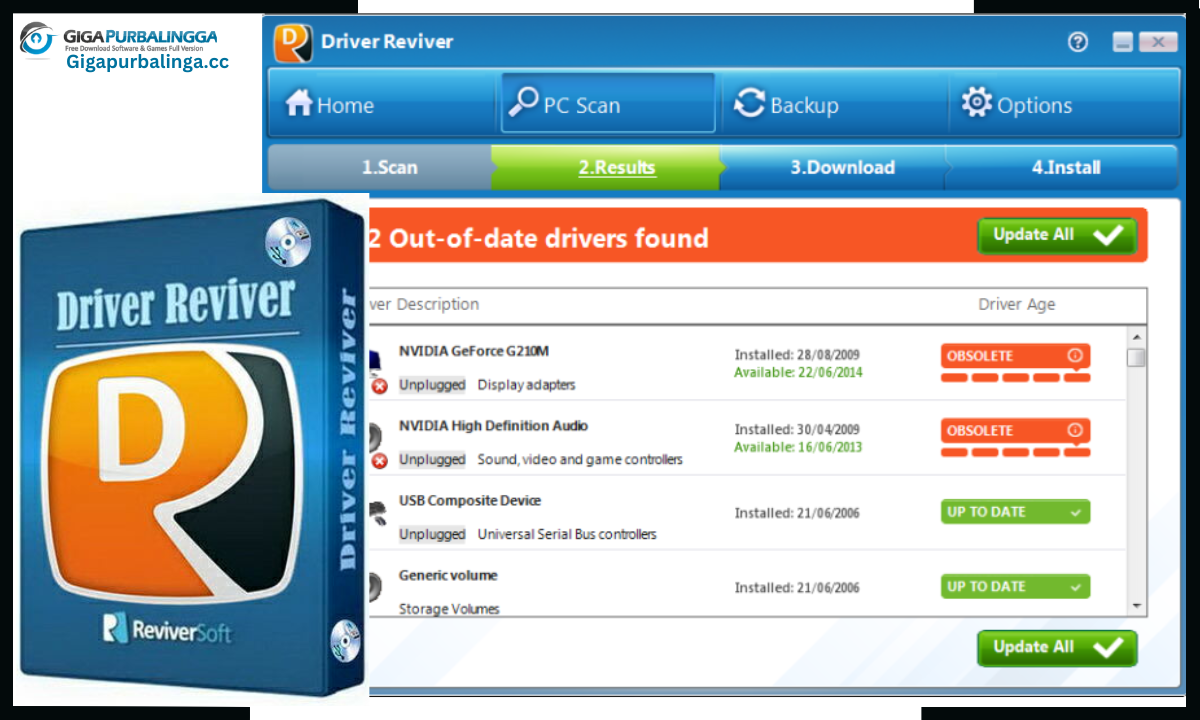Click the Options gear icon
The height and width of the screenshot is (720, 1200).
tap(976, 103)
